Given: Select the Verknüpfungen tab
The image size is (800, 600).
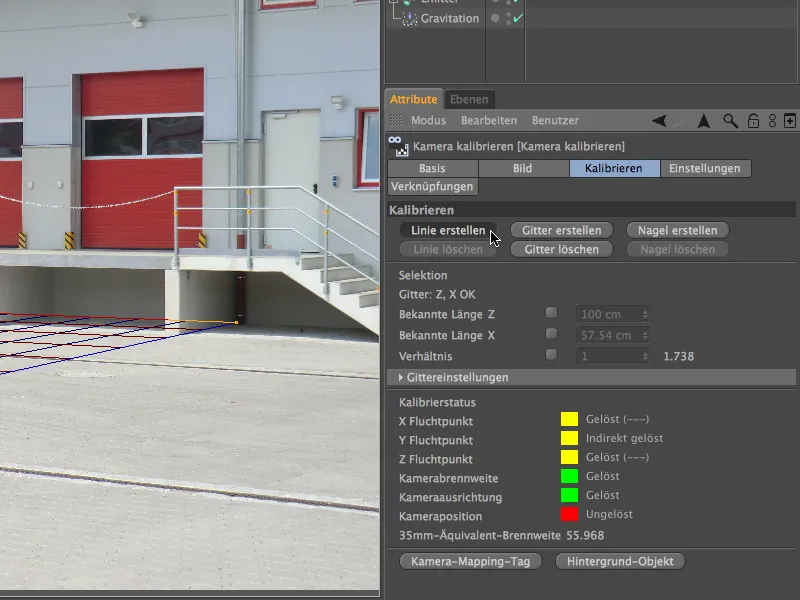Looking at the screenshot, I should [433, 186].
